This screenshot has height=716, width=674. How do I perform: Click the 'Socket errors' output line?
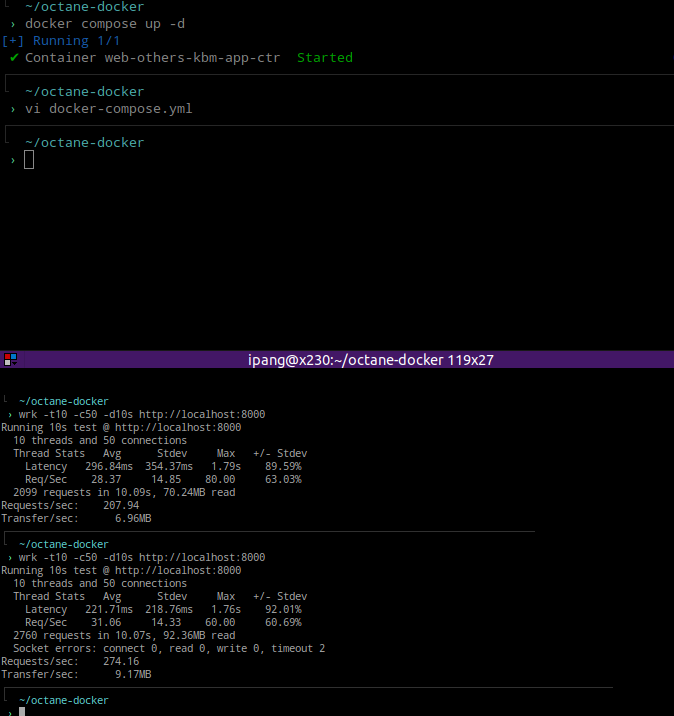[169, 648]
